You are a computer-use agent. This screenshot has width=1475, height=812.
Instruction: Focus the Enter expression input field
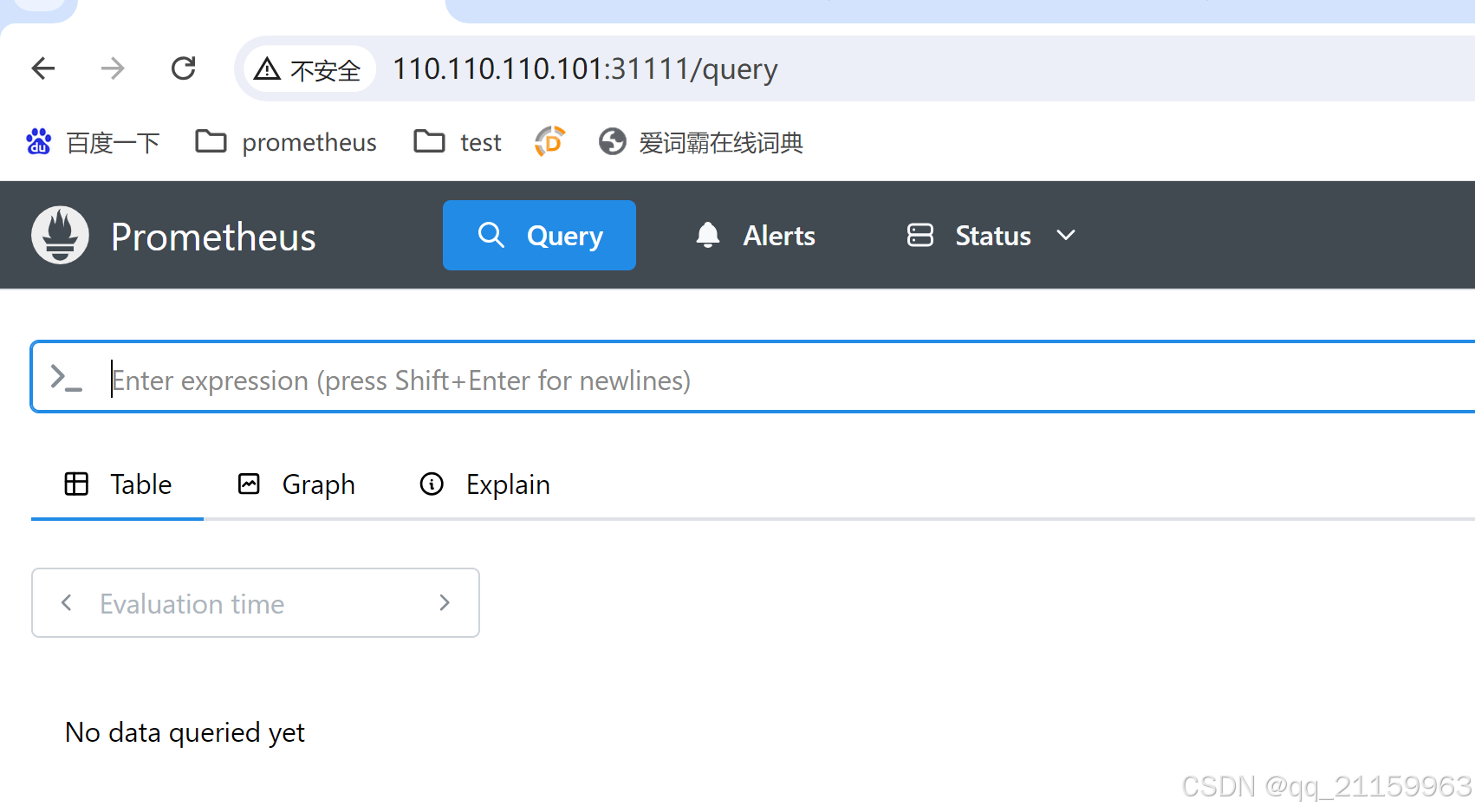[x=752, y=377]
